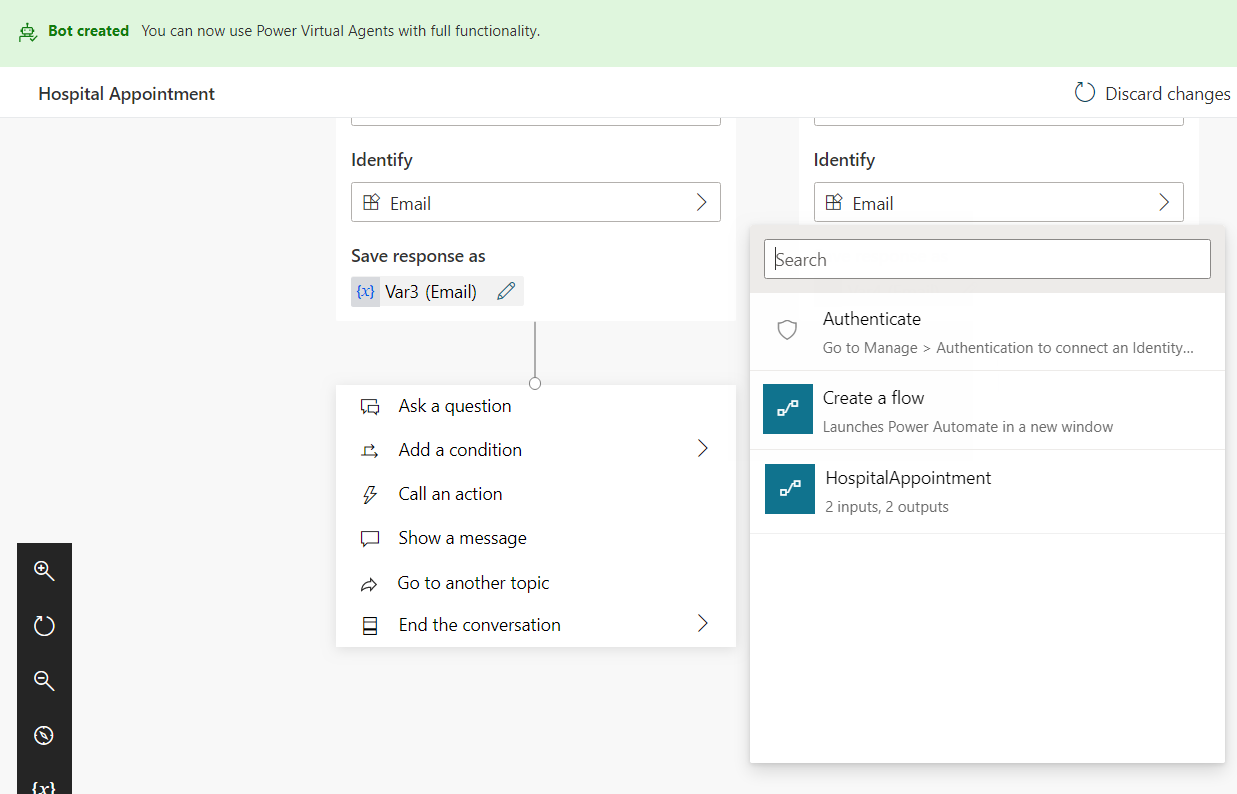Click the circular reset view icon
This screenshot has width=1237, height=794.
[x=43, y=626]
